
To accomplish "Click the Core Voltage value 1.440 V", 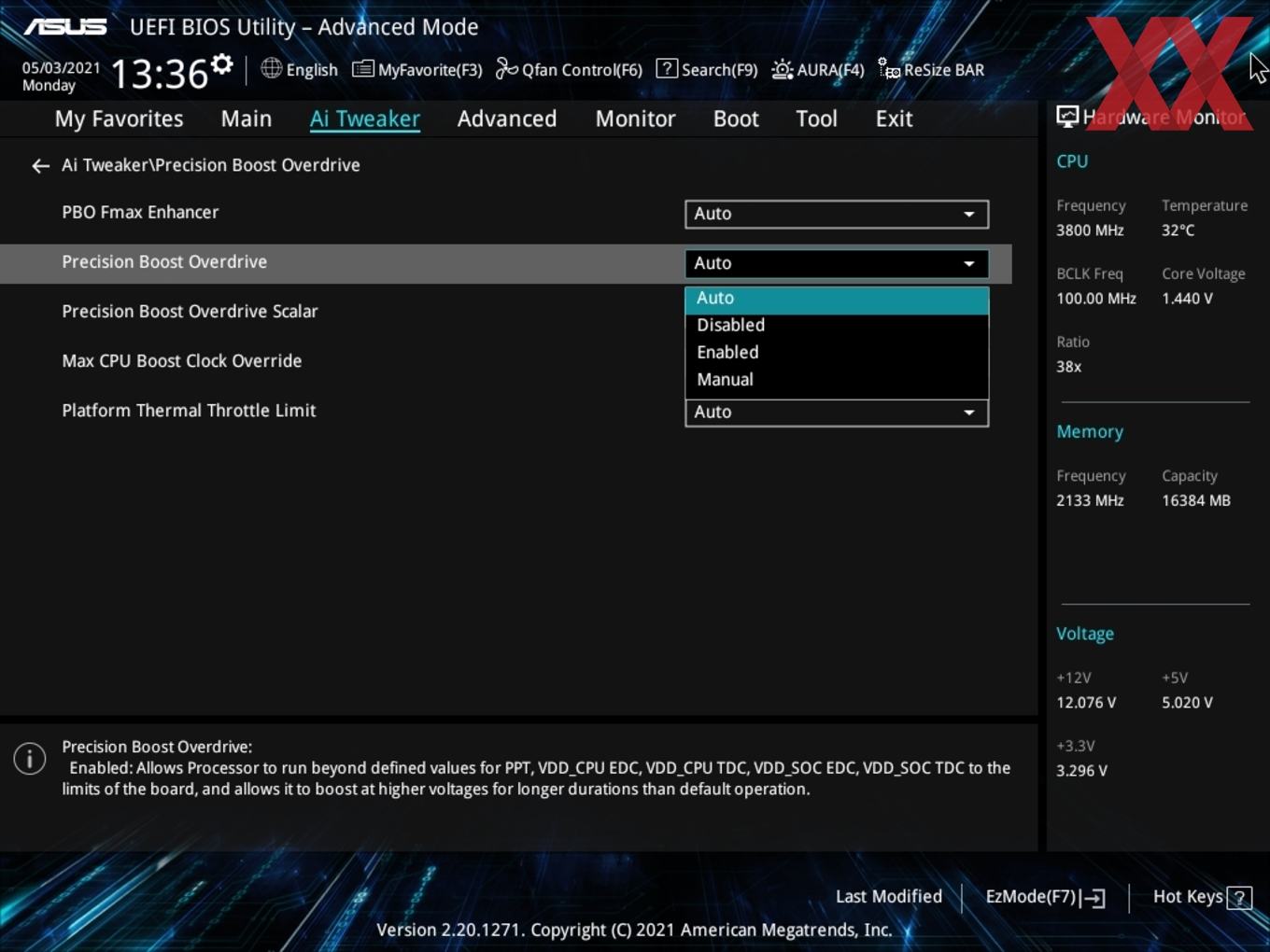I will pyautogui.click(x=1187, y=299).
